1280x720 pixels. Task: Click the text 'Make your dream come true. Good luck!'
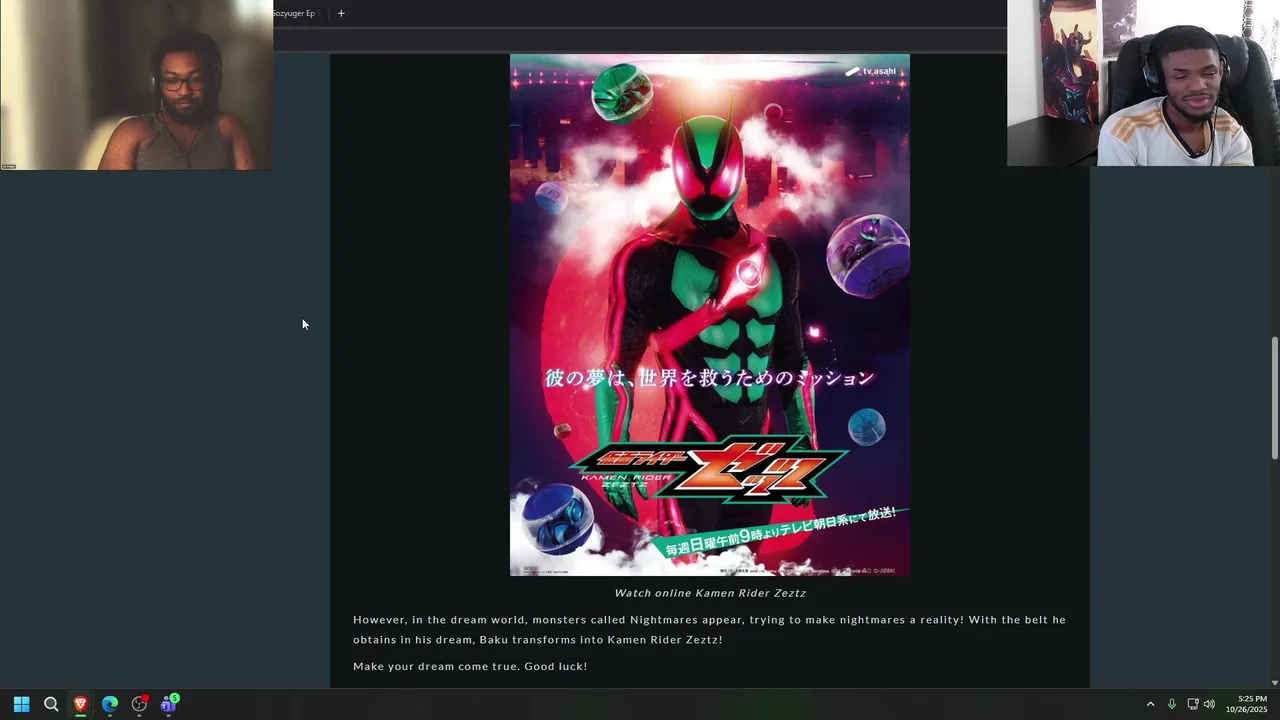tap(470, 666)
